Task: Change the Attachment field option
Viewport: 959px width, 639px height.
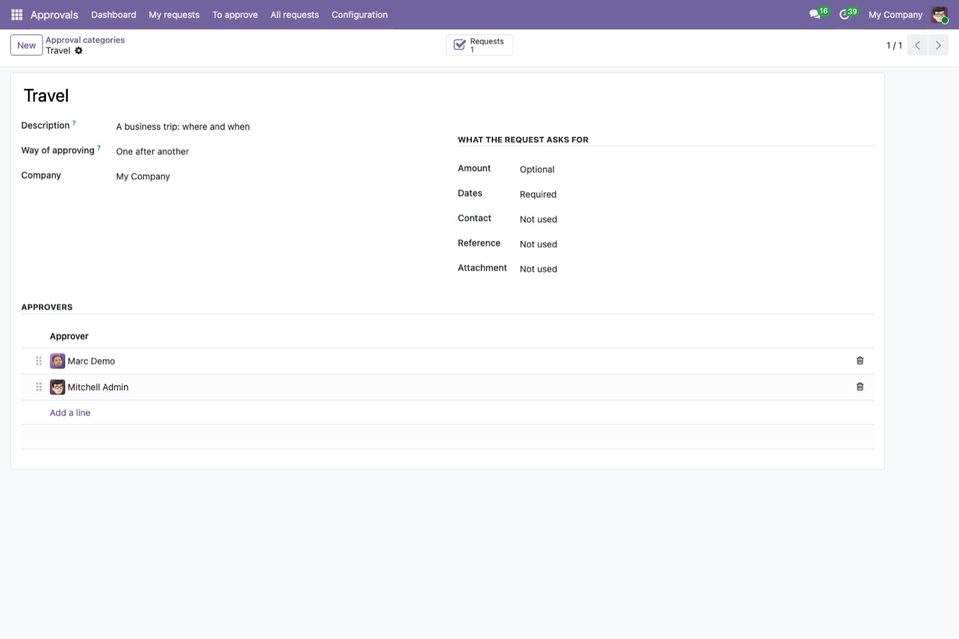Action: tap(697, 269)
